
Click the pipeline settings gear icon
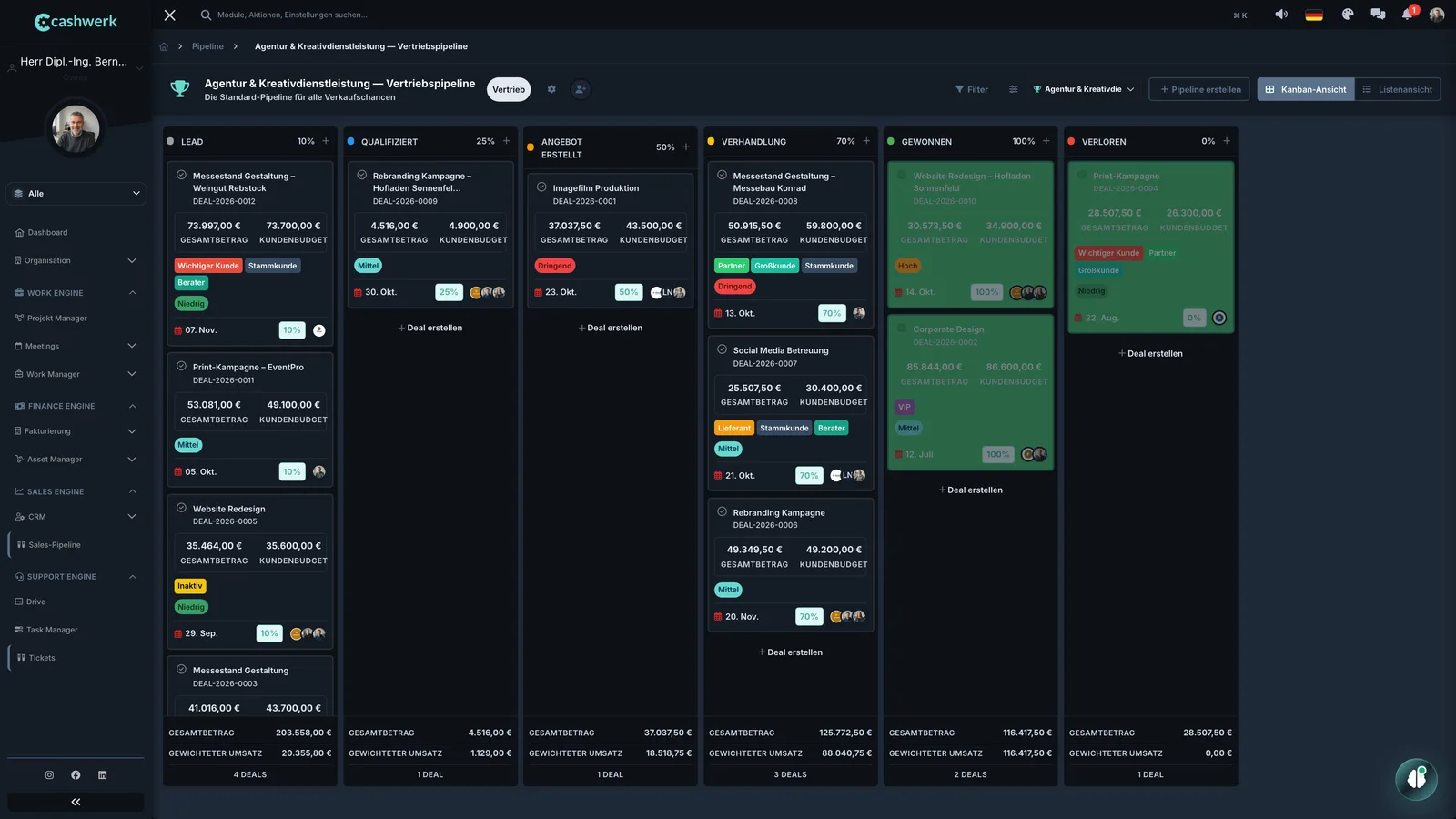click(x=551, y=89)
